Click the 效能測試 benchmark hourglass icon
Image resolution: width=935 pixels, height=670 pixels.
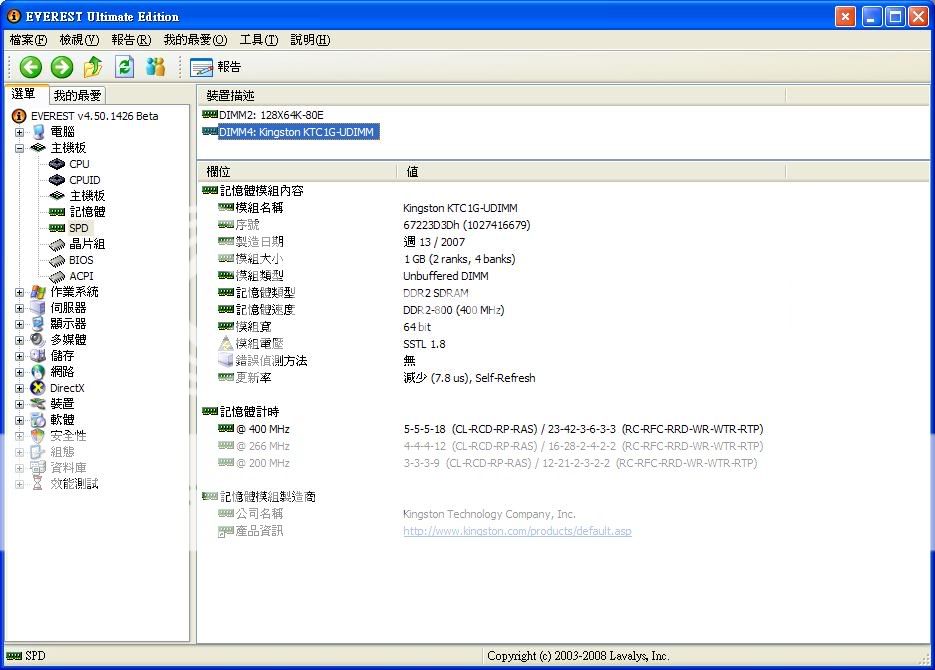click(x=38, y=484)
